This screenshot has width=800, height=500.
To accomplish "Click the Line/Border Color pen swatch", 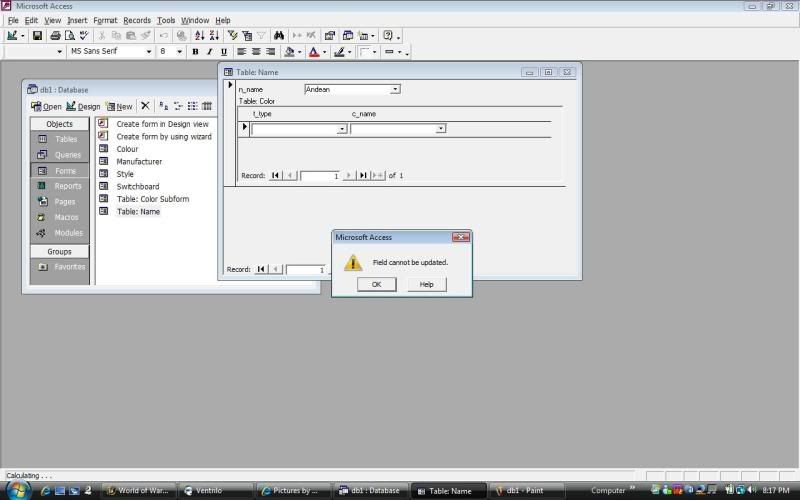I will pyautogui.click(x=339, y=52).
